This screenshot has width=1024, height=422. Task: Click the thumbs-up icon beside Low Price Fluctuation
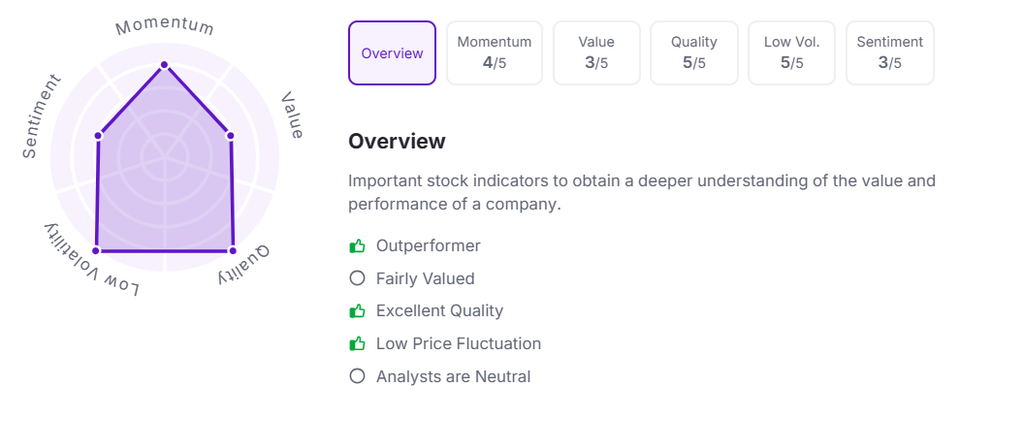pos(357,344)
